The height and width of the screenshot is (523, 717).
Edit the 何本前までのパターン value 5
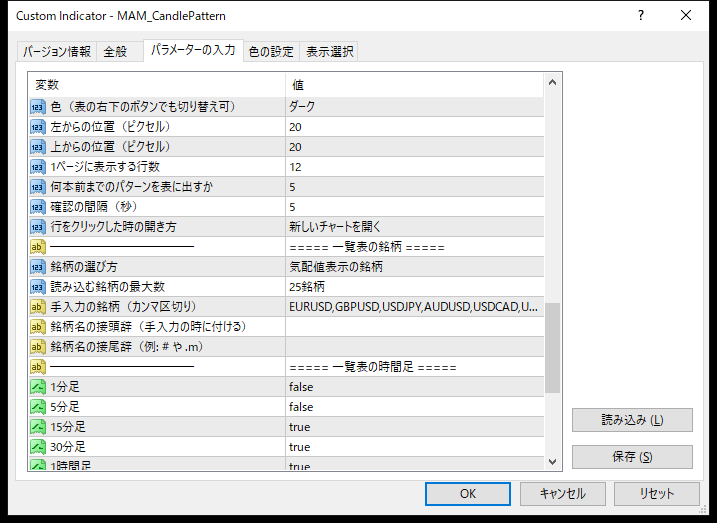coord(415,187)
